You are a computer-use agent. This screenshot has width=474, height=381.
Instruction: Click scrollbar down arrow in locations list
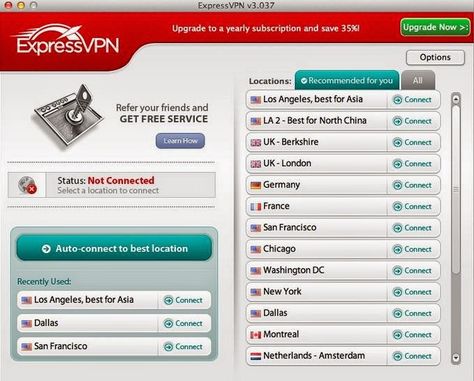(x=456, y=358)
